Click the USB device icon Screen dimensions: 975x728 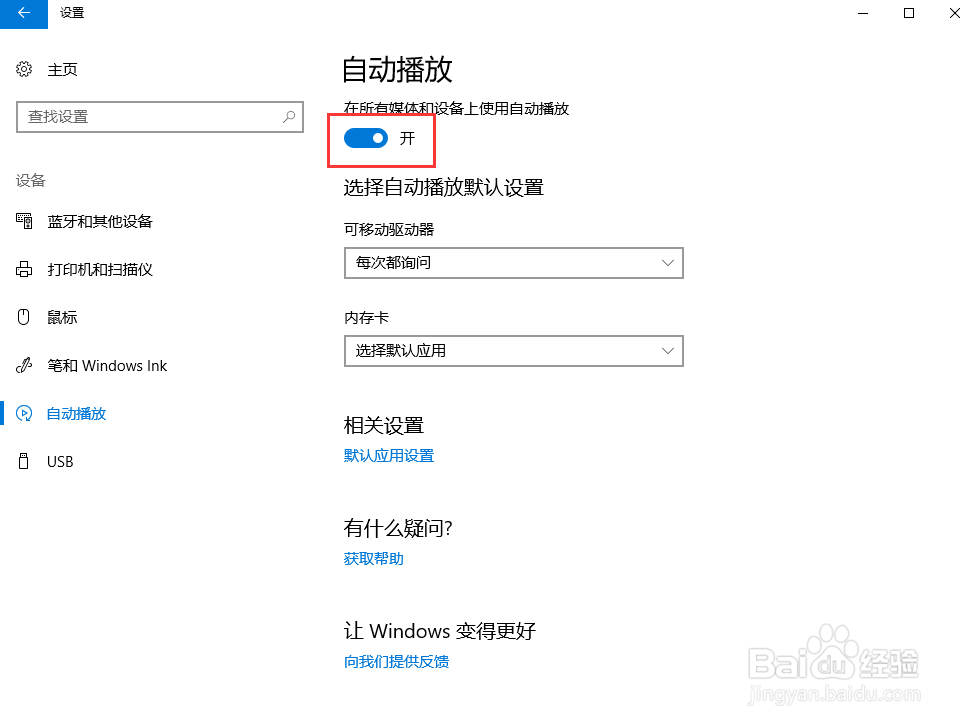click(25, 461)
